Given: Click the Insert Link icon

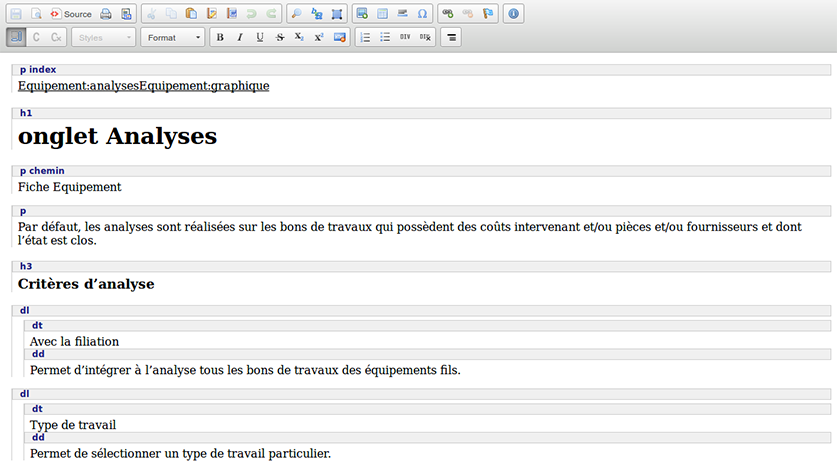Looking at the screenshot, I should coord(448,14).
